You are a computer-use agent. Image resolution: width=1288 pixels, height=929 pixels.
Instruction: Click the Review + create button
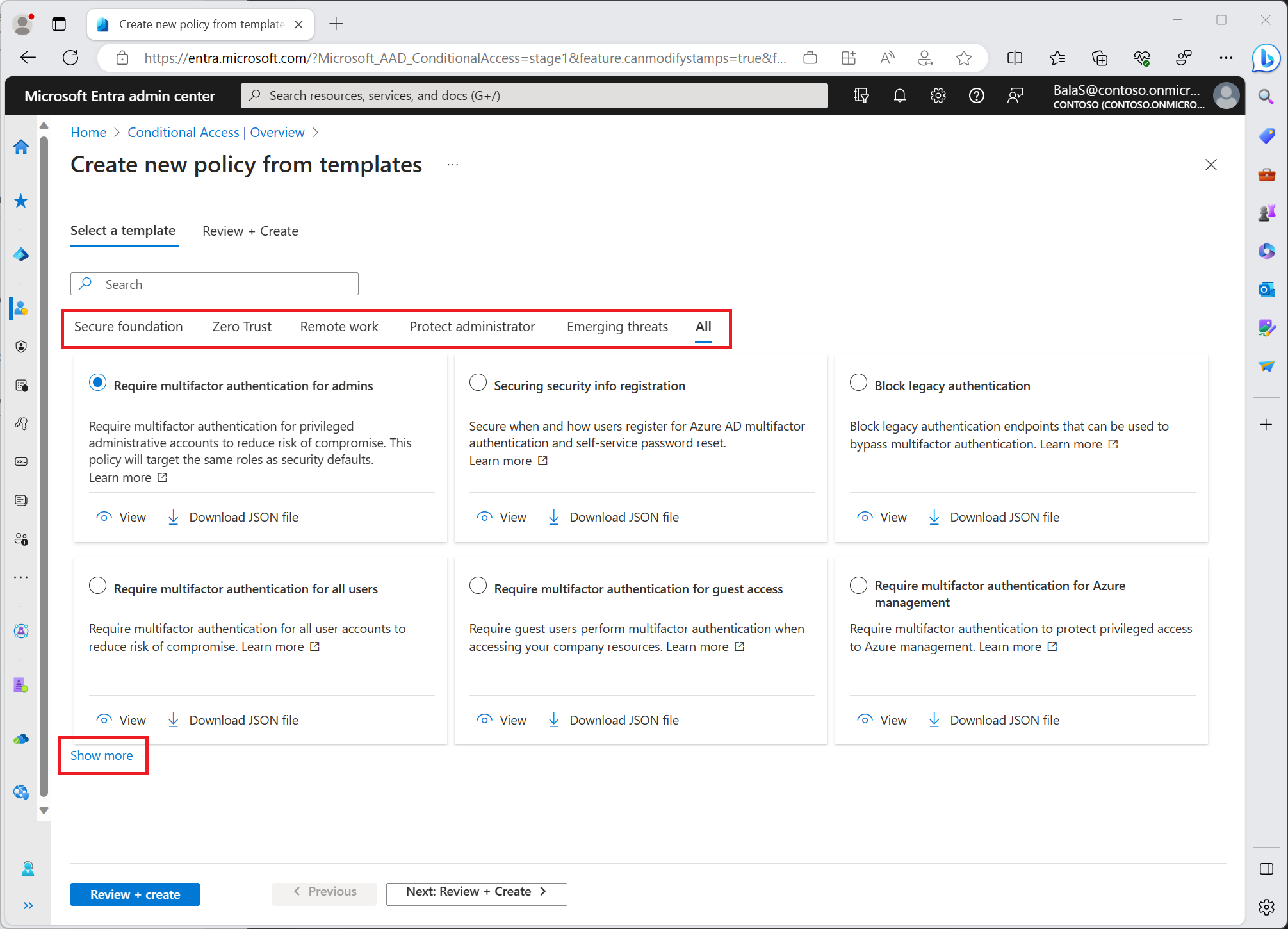tap(135, 894)
